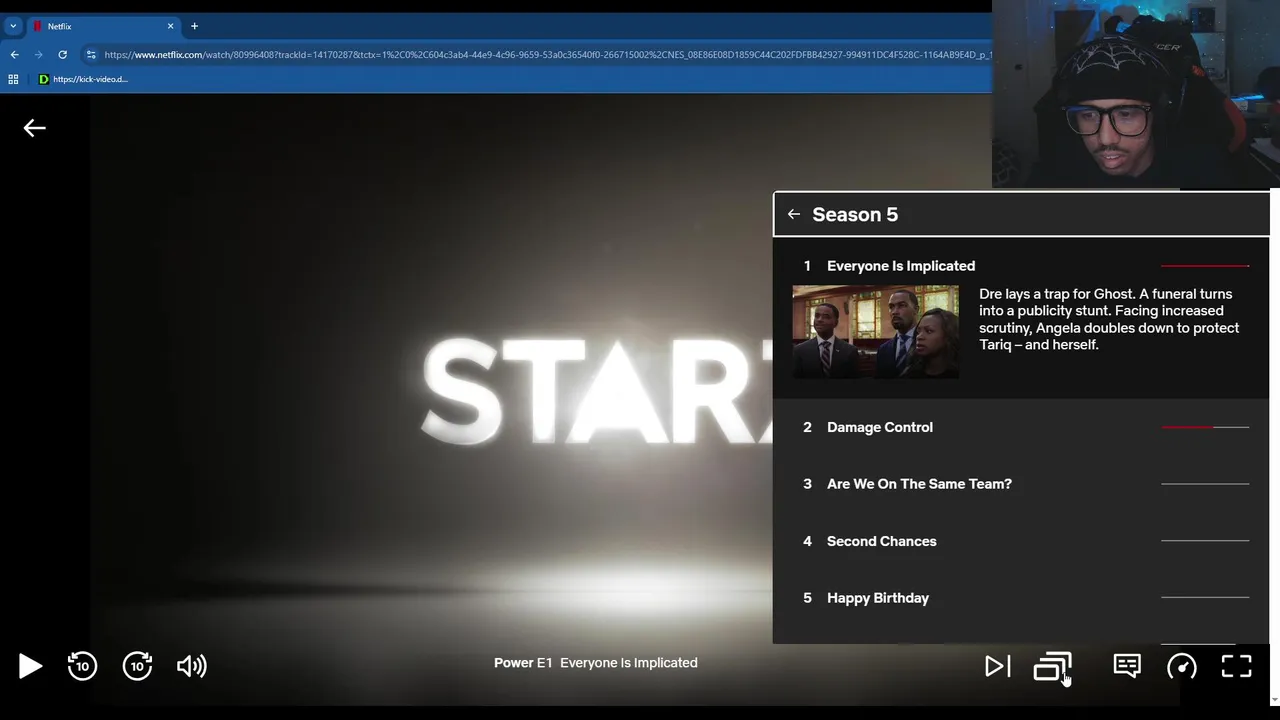Rewind 10 seconds
This screenshot has height=720, width=1280.
tap(82, 666)
